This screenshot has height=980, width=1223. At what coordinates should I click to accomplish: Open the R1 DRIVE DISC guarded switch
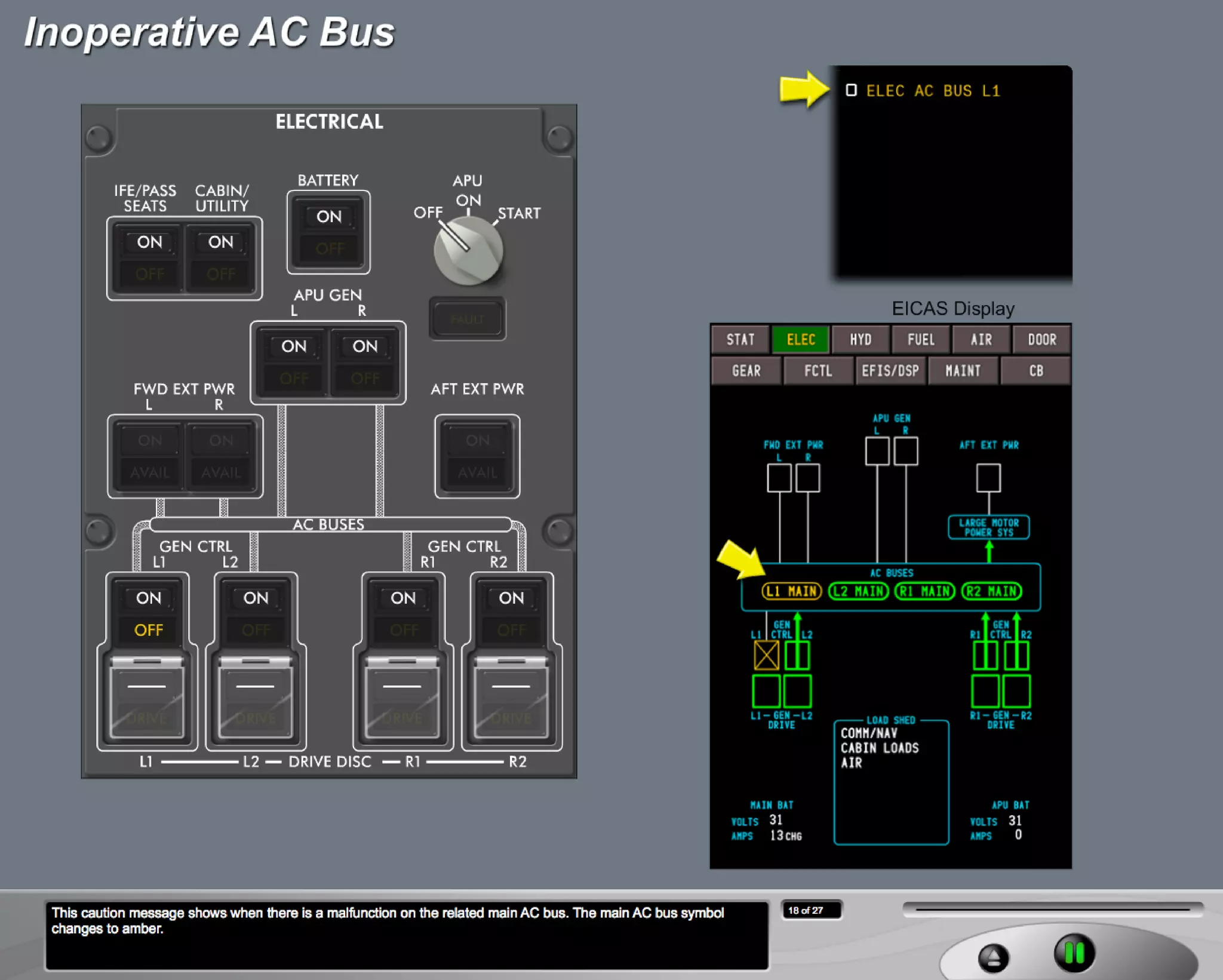click(403, 699)
